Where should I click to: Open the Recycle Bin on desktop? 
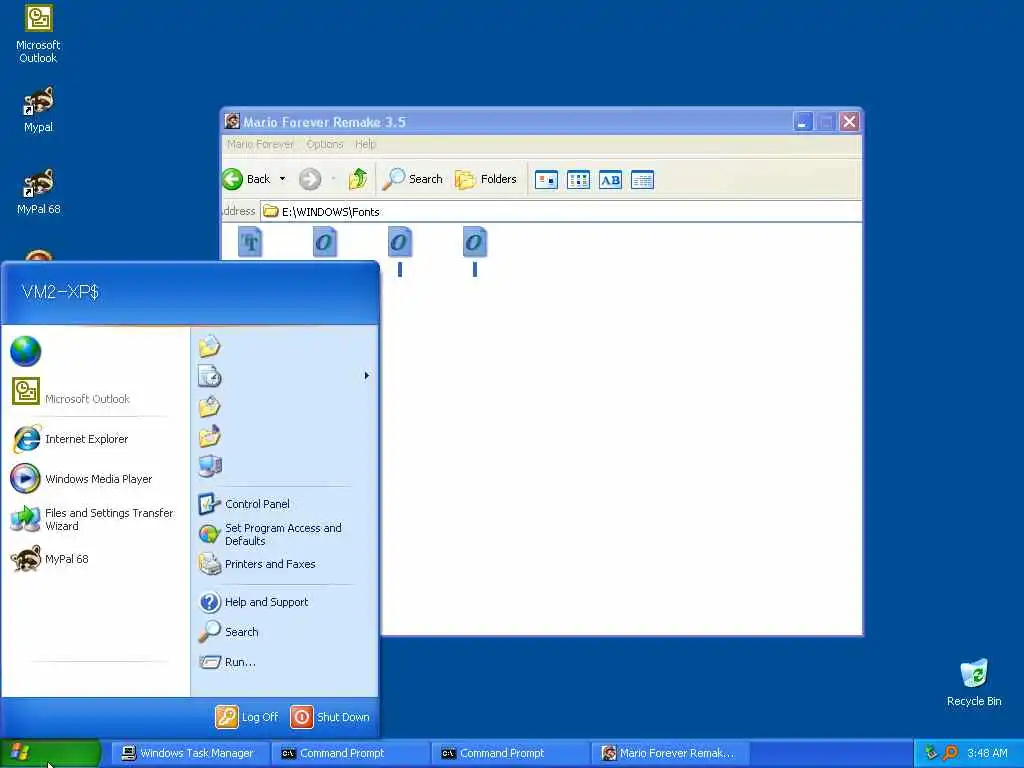974,682
